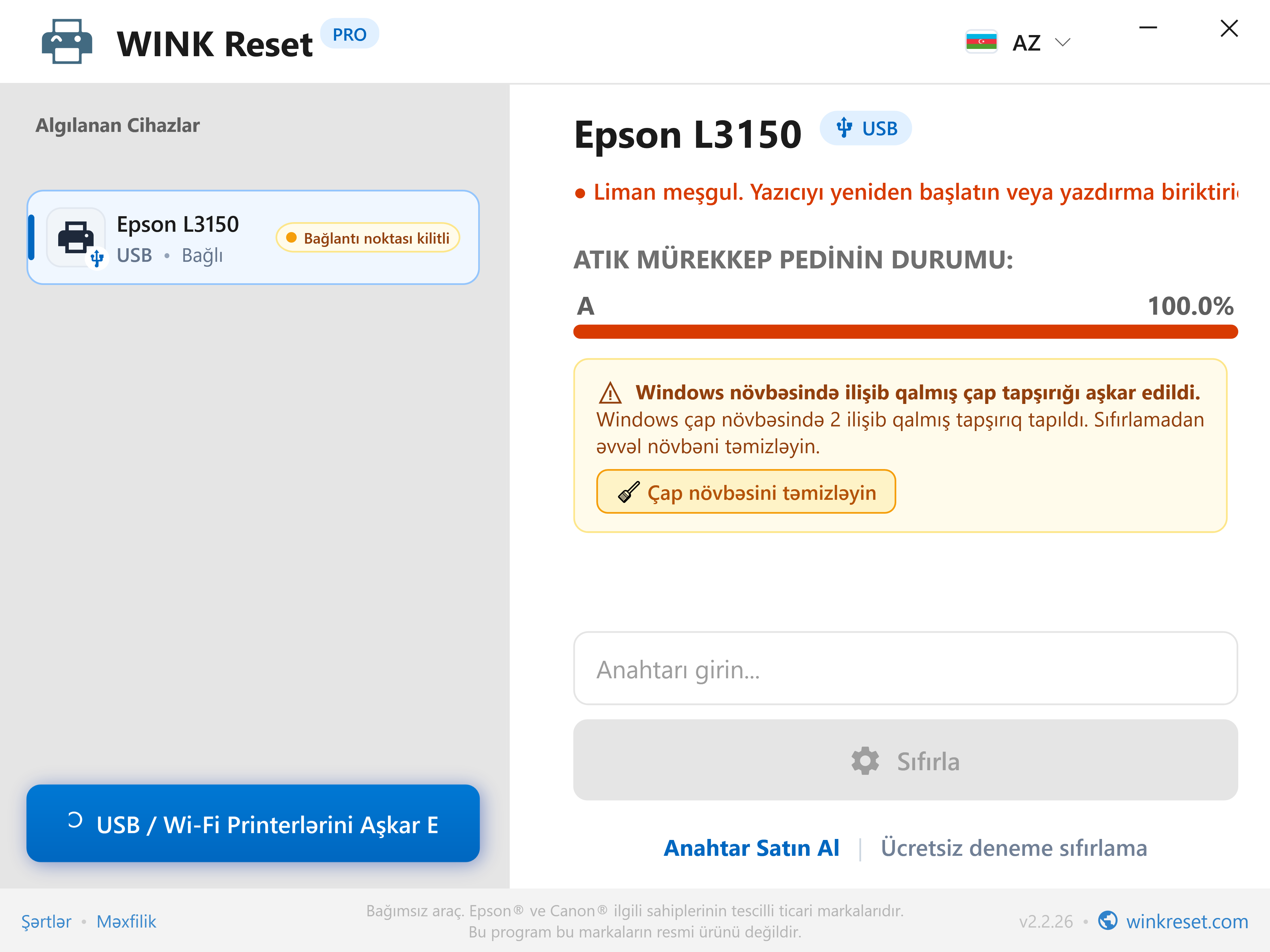Click the PRO badge next to the app title
Screen dimensions: 1270x952
point(349,34)
